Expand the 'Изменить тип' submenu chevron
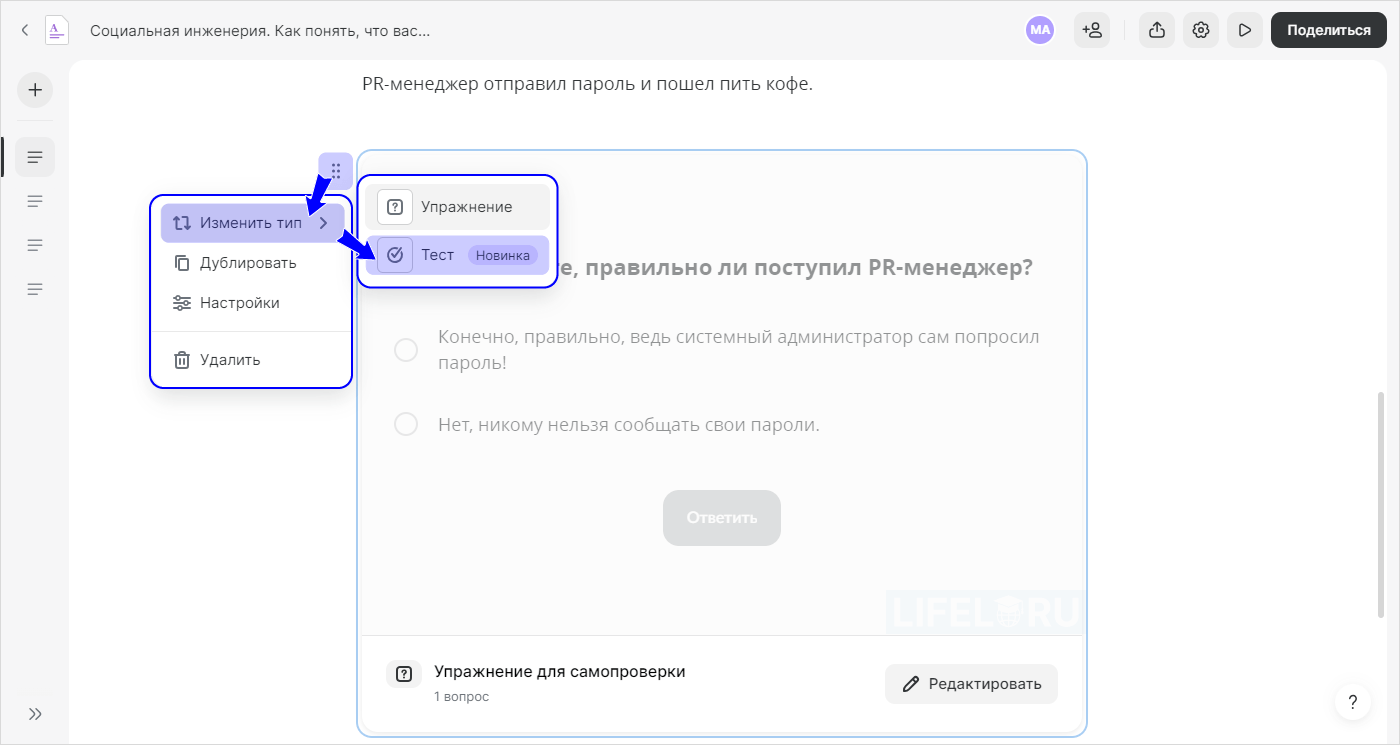 (x=323, y=222)
